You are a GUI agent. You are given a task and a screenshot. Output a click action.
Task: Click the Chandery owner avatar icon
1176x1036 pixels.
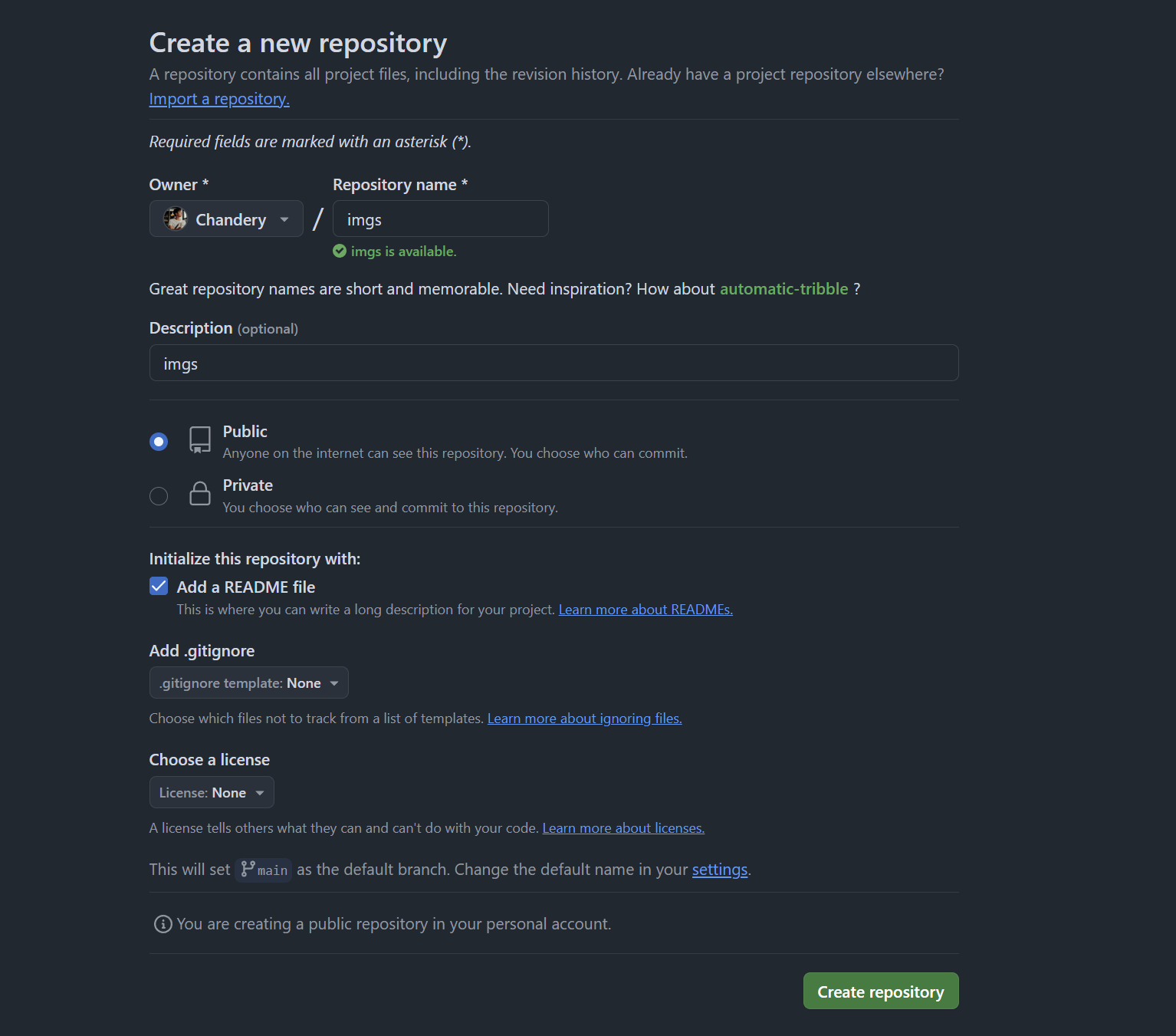pos(176,219)
